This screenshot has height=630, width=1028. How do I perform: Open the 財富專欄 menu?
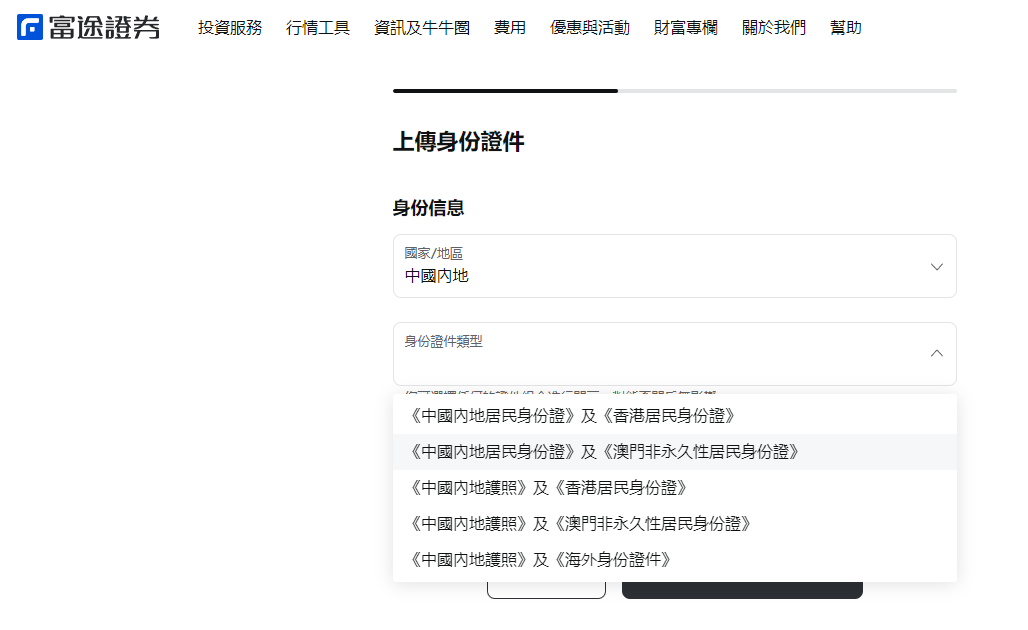[x=686, y=28]
